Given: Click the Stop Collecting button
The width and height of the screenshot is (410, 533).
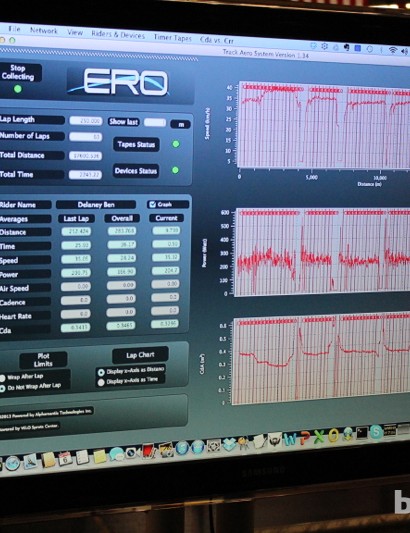Looking at the screenshot, I should [x=19, y=72].
